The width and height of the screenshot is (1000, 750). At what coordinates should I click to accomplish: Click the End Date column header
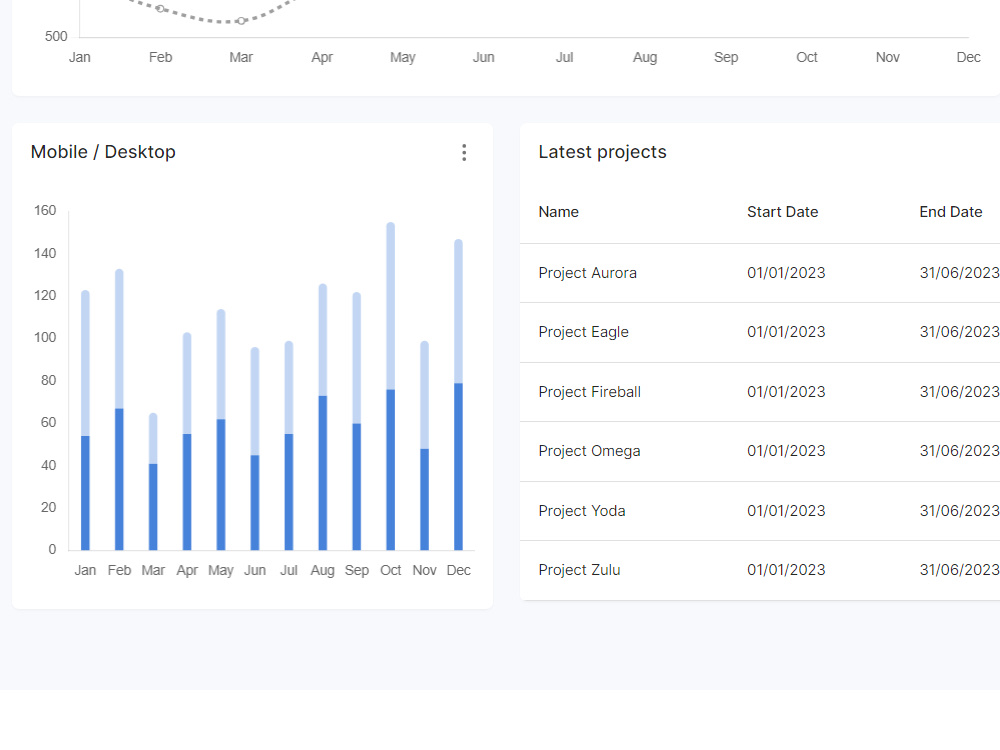pos(951,212)
